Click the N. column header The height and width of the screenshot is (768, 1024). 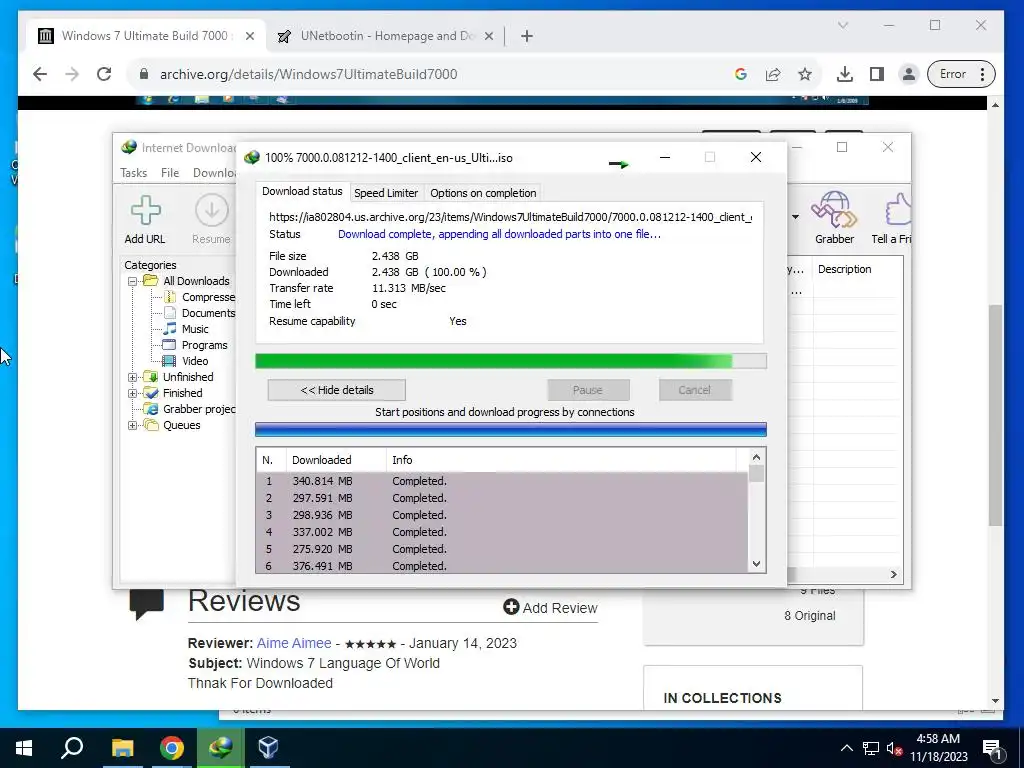click(x=271, y=460)
